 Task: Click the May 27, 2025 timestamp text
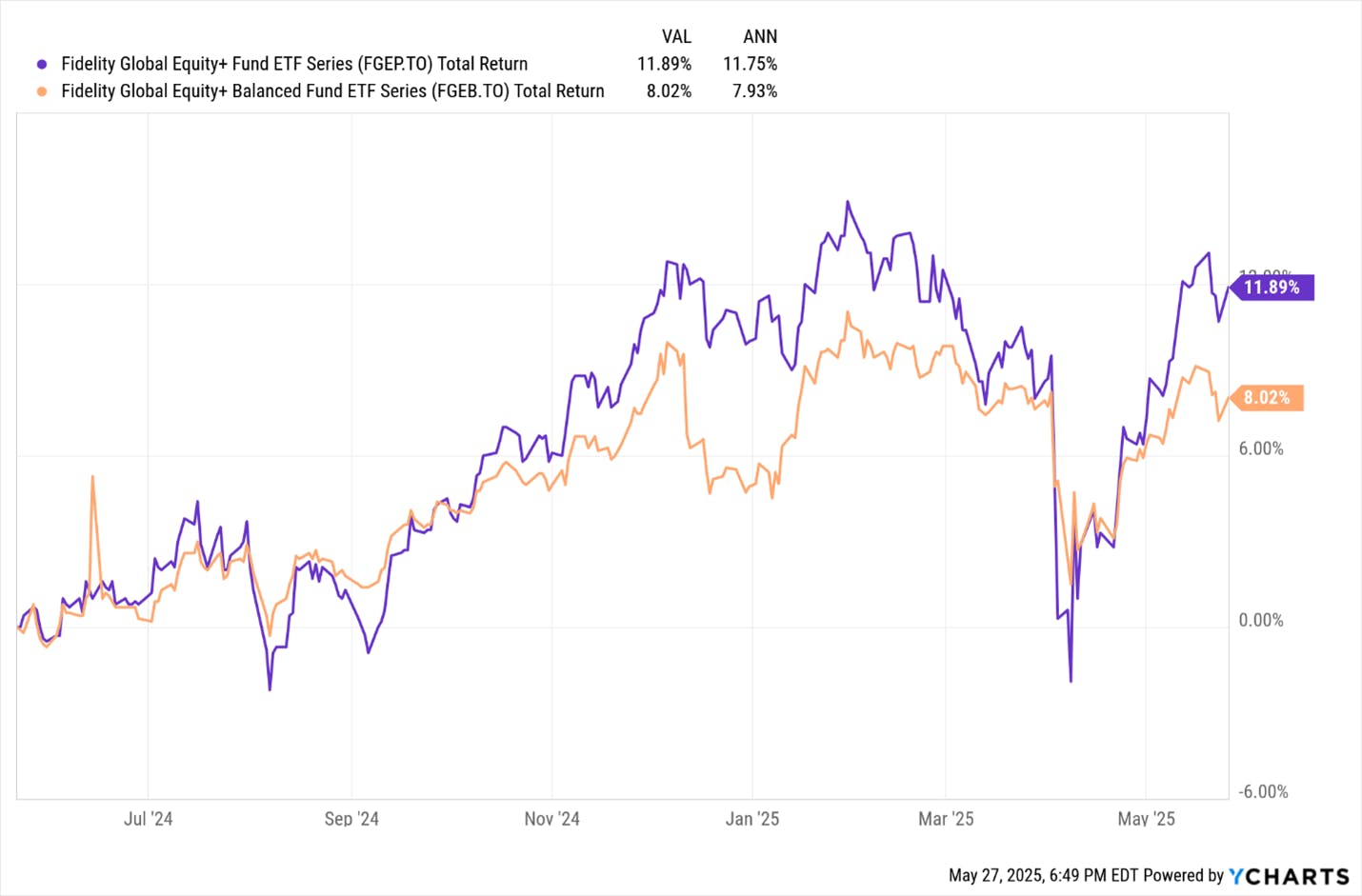1043,876
